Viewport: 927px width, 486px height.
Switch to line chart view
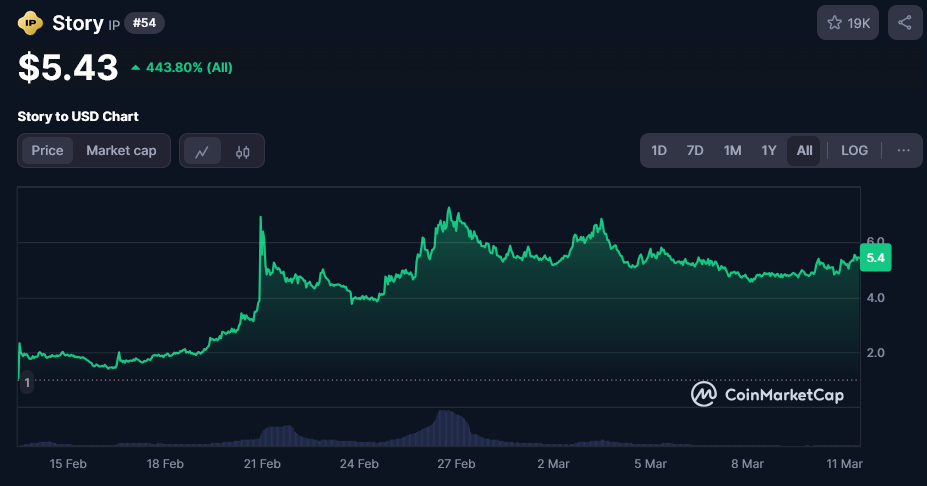point(202,151)
